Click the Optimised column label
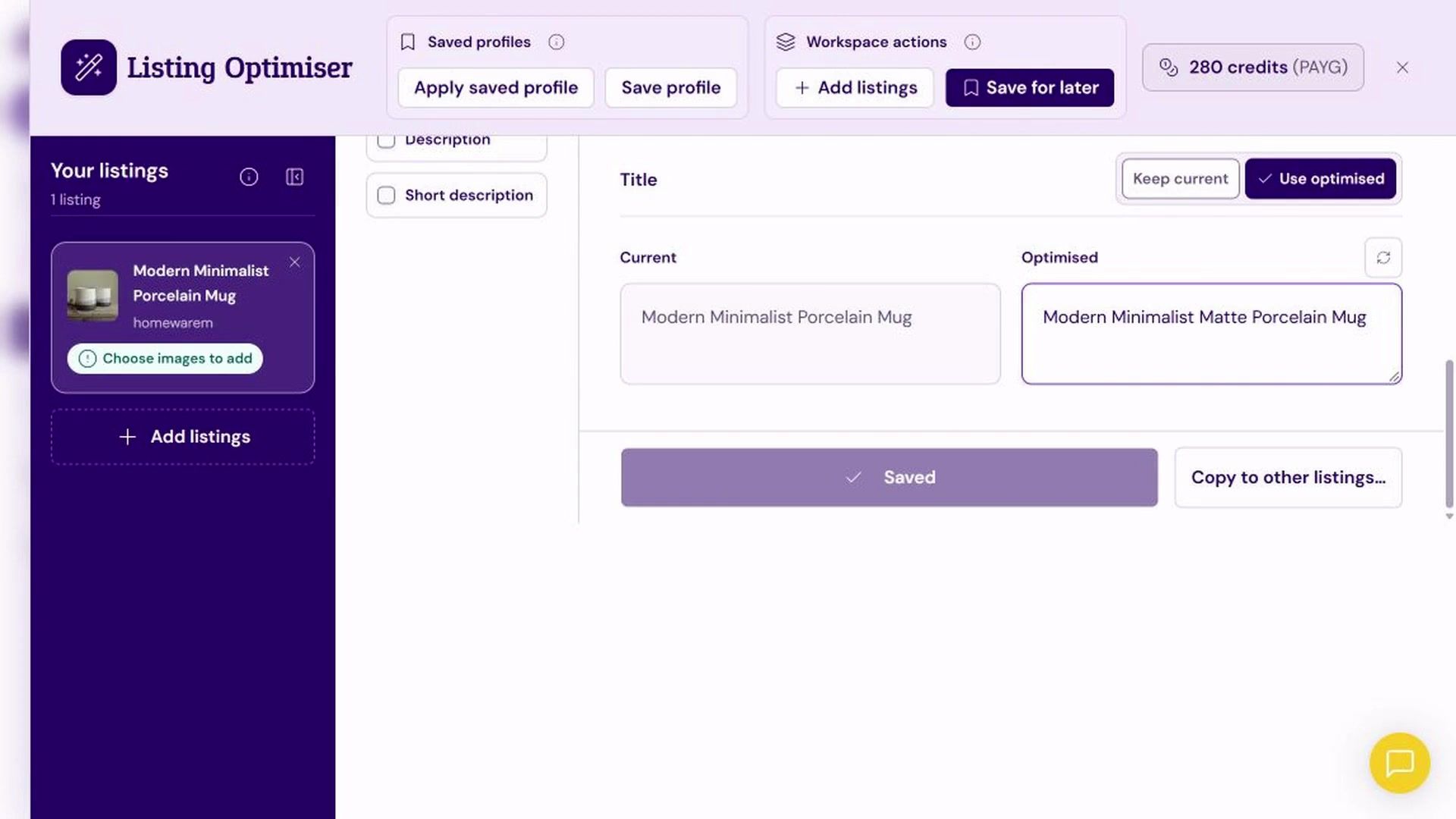Screen dimensions: 1456x819 (1059, 258)
